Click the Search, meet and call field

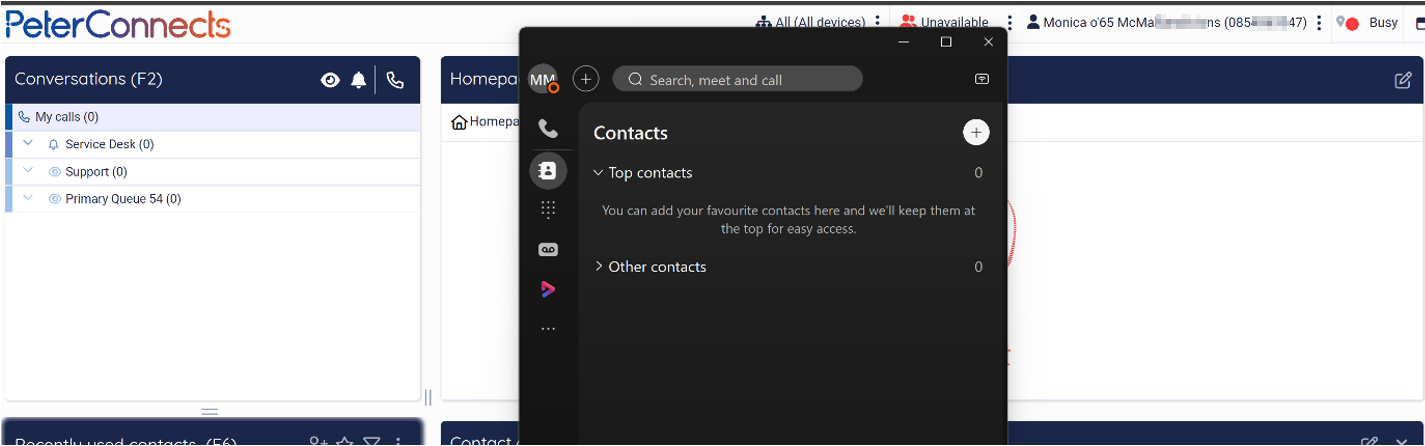coord(737,79)
